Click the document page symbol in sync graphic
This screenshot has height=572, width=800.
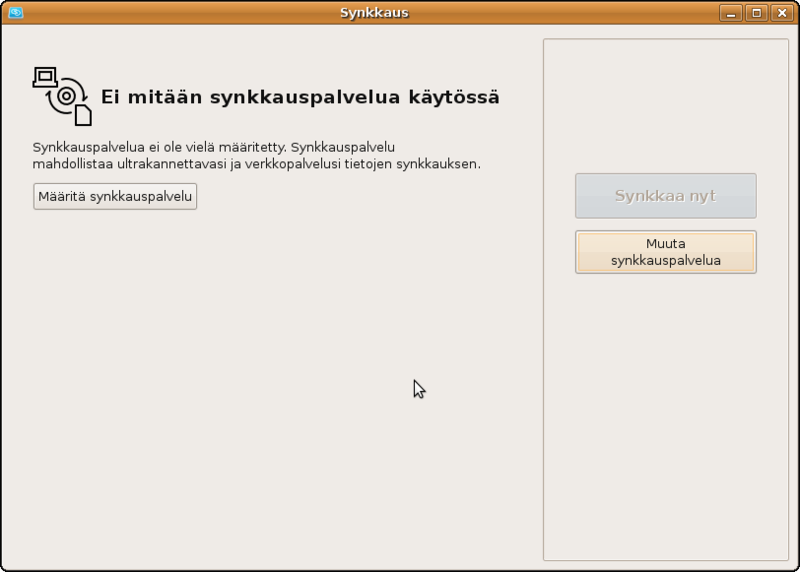coord(83,115)
